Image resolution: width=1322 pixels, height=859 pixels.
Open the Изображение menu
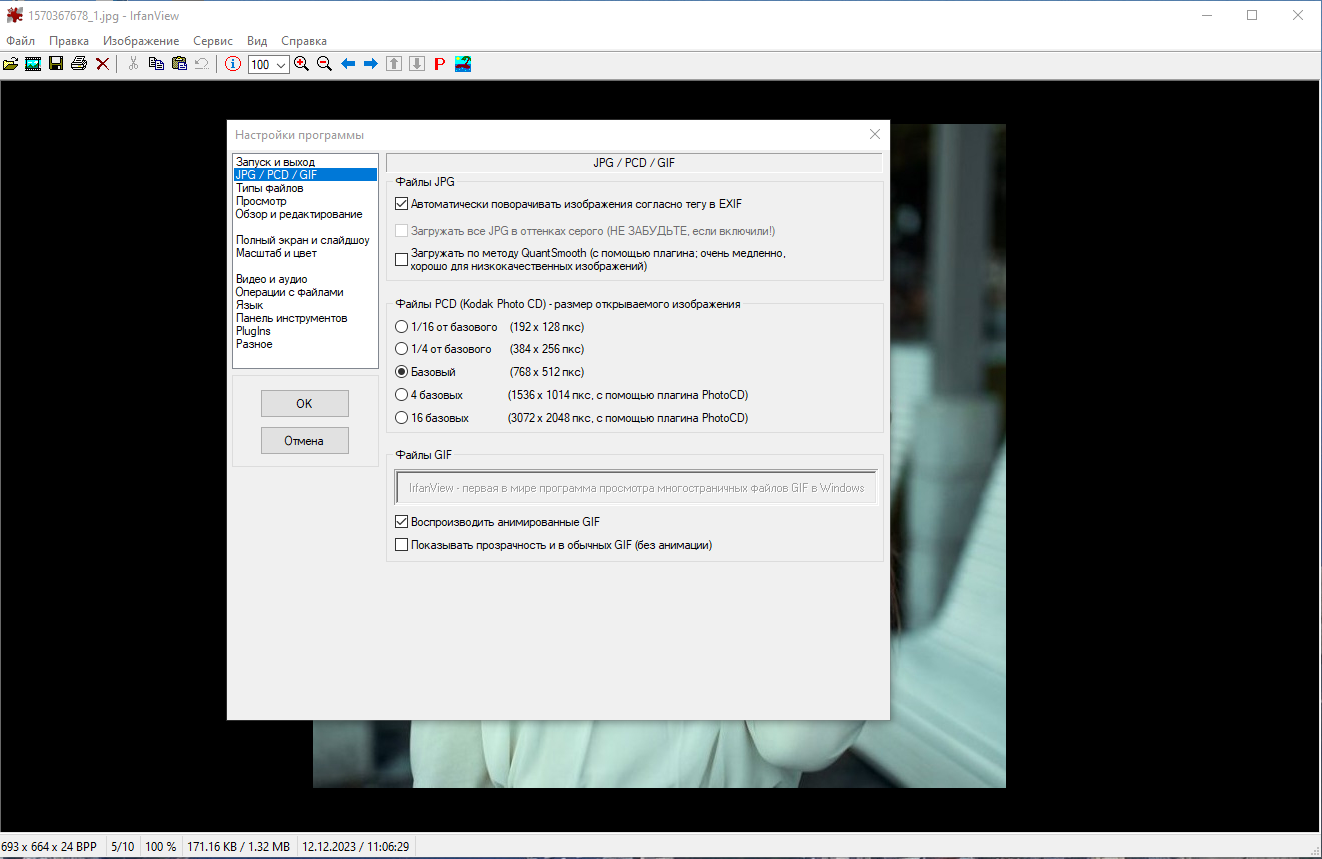pyautogui.click(x=141, y=41)
